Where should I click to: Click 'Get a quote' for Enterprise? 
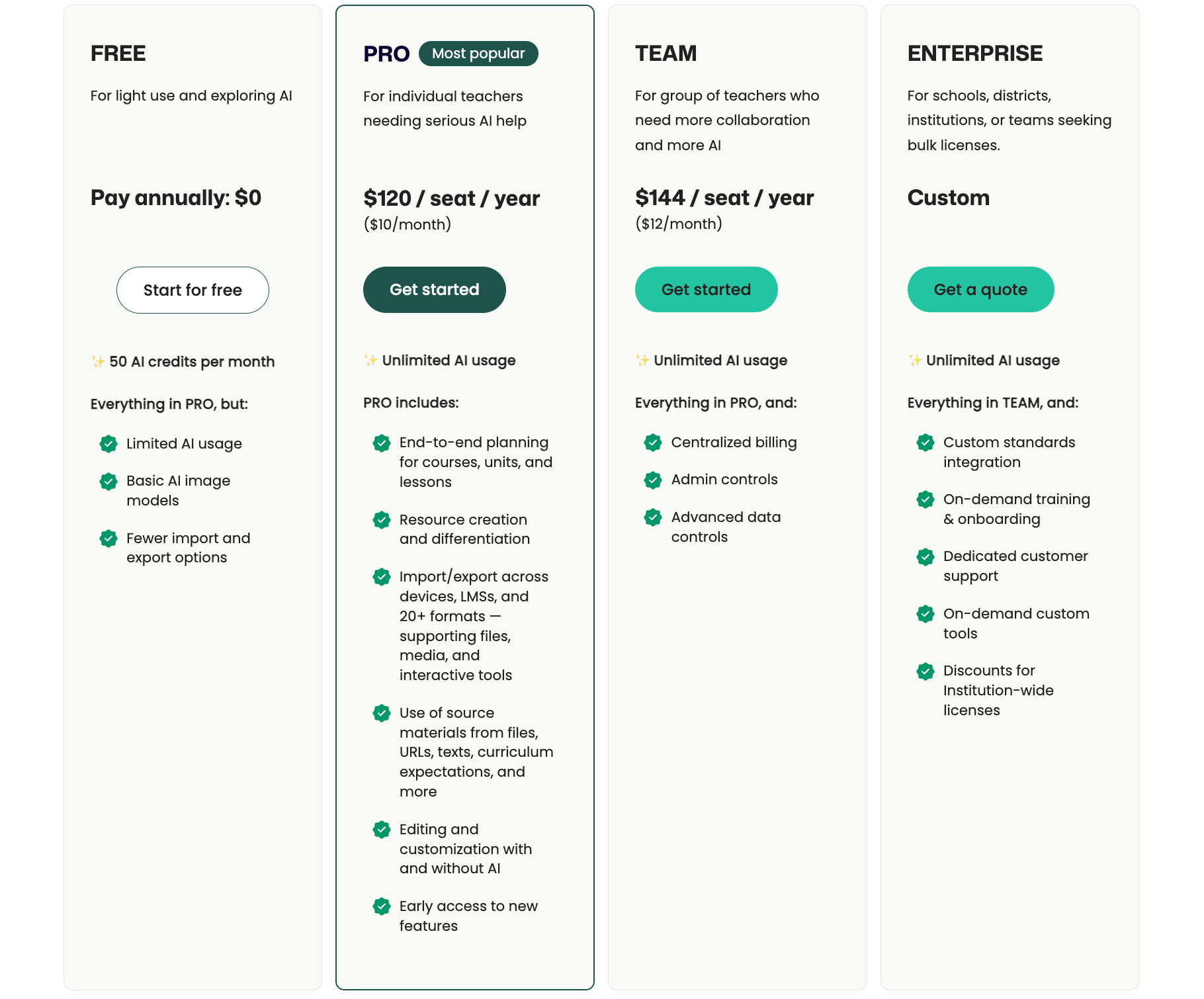[980, 289]
